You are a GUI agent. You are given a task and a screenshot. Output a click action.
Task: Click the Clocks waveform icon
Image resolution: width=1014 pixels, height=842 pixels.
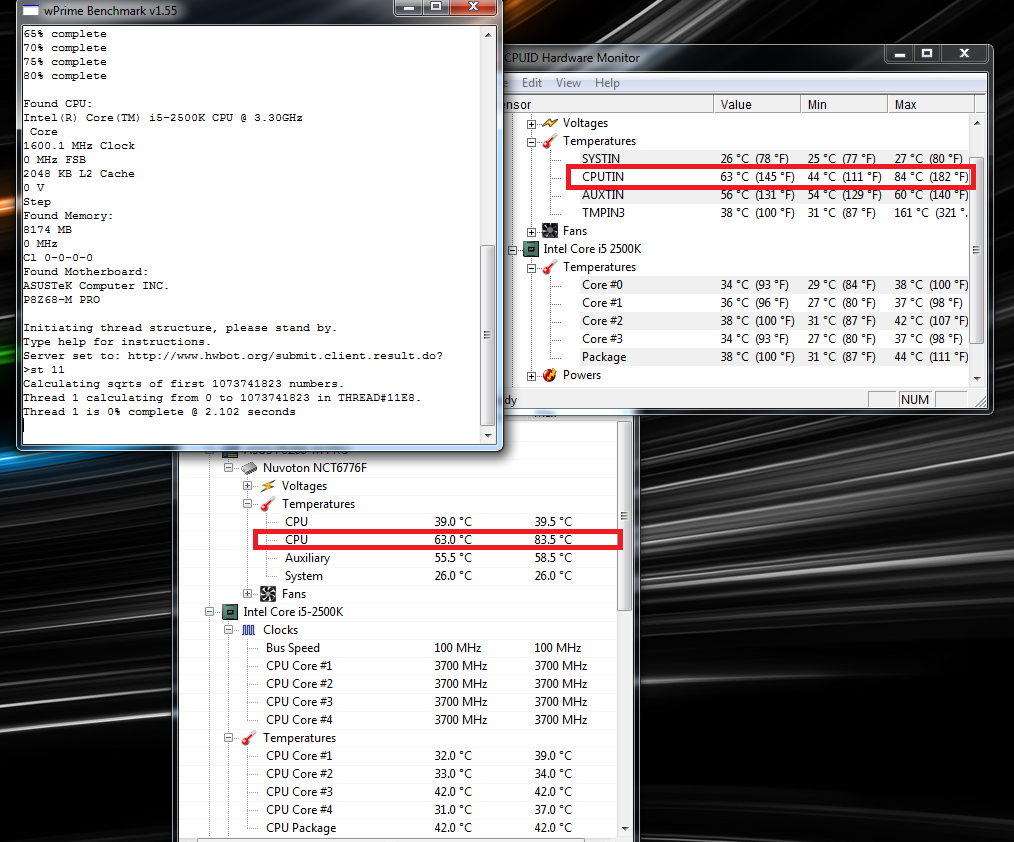pos(249,630)
